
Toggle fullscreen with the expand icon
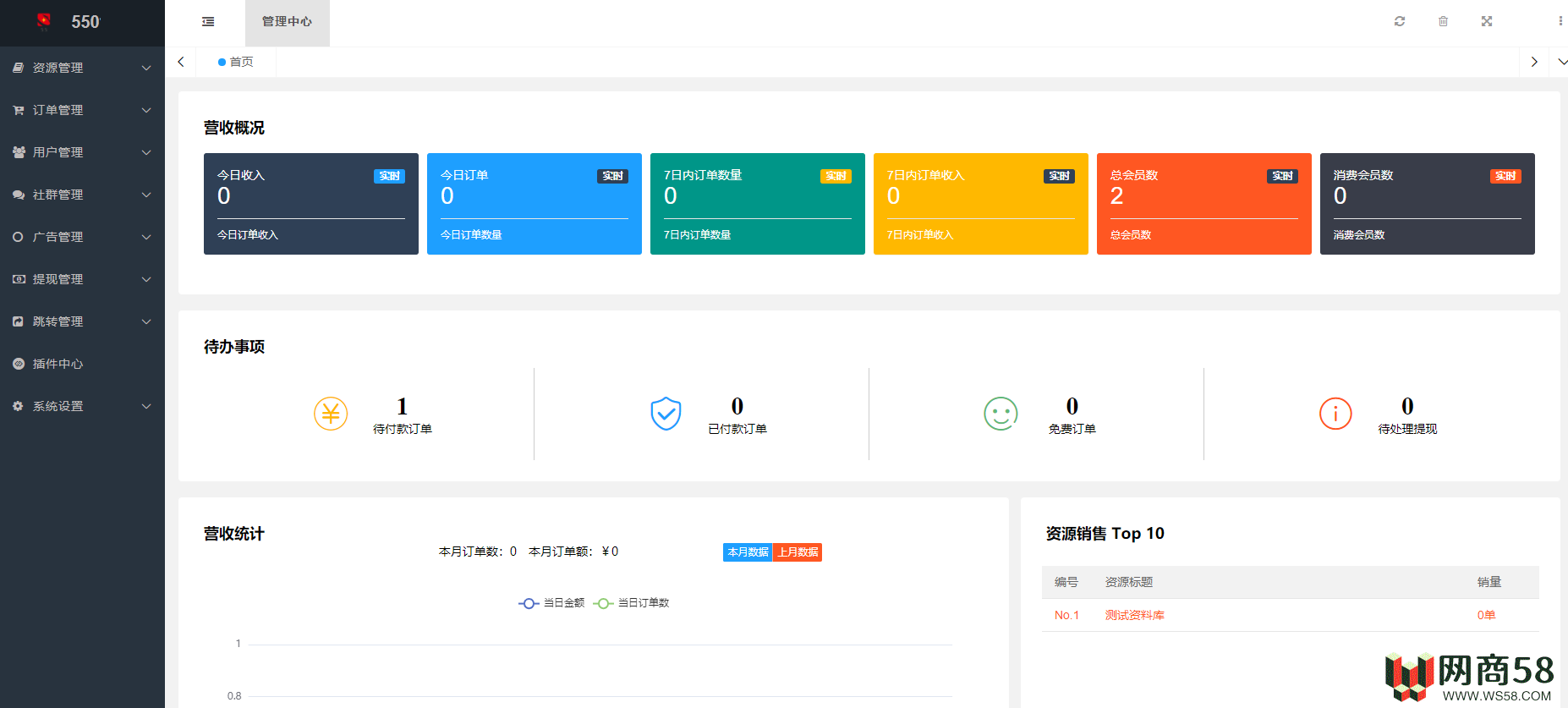pos(1487,21)
